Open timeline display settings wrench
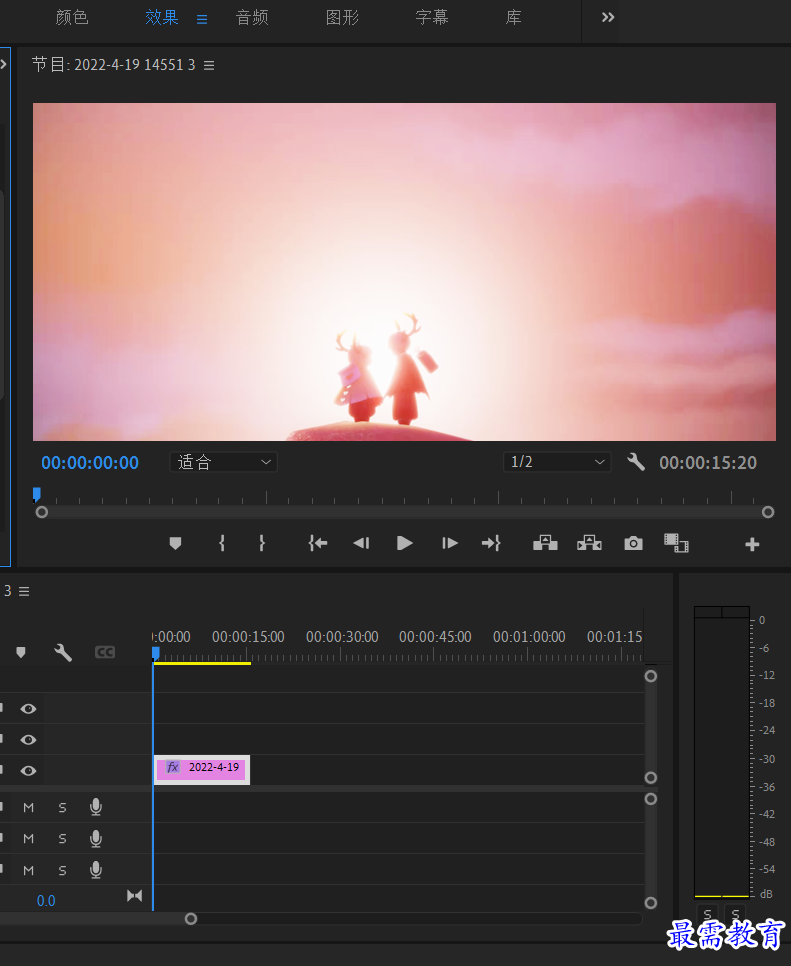This screenshot has width=791, height=966. [x=63, y=652]
